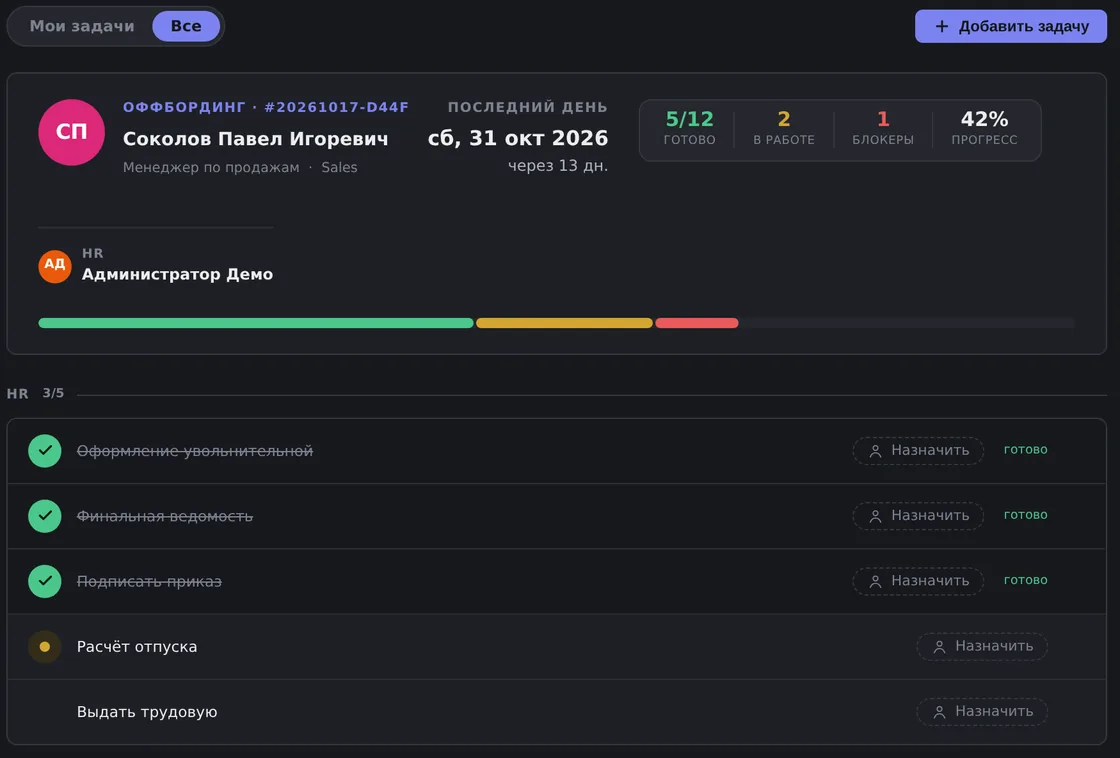1120x758 pixels.
Task: Click the Добавить задачу button
Action: pyautogui.click(x=1011, y=26)
